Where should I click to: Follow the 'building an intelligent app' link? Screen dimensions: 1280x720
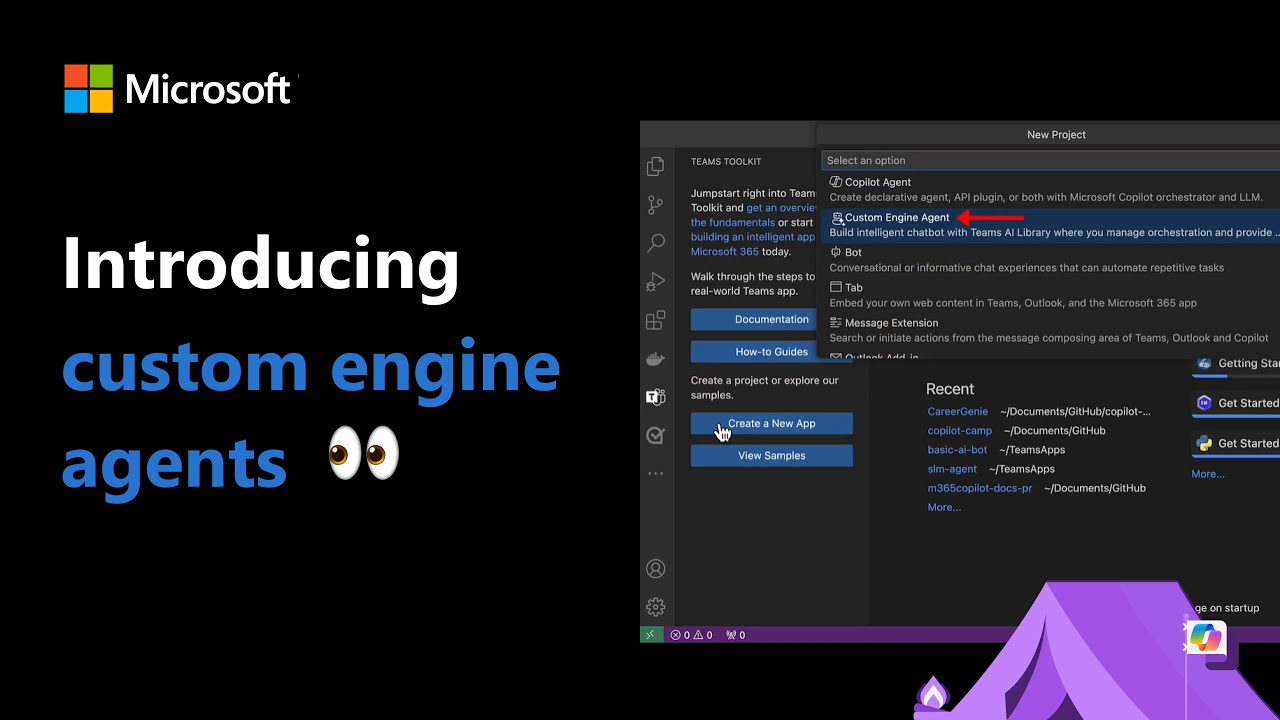[x=753, y=237]
